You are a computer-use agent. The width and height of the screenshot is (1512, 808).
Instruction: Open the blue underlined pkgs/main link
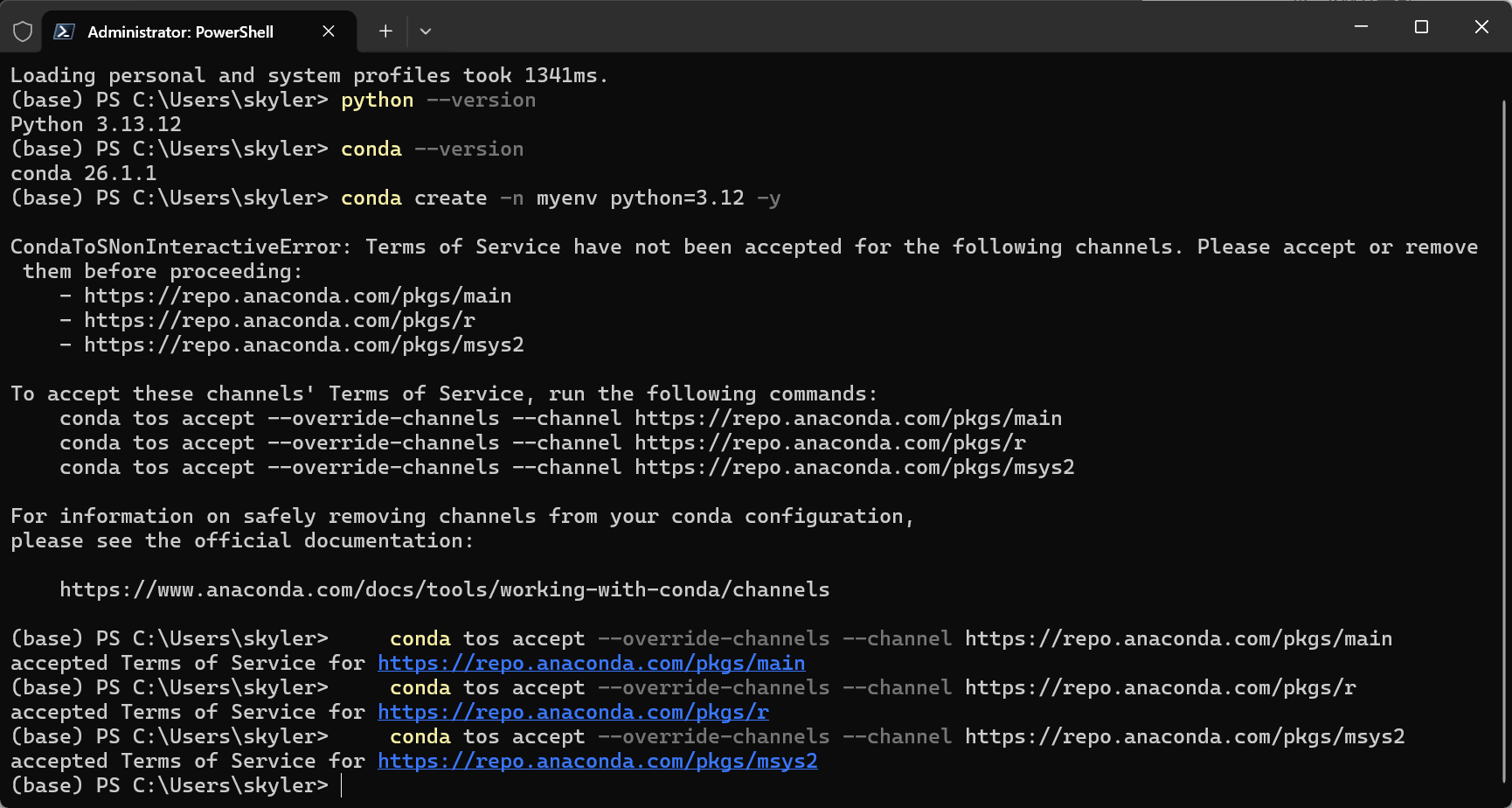tap(591, 664)
